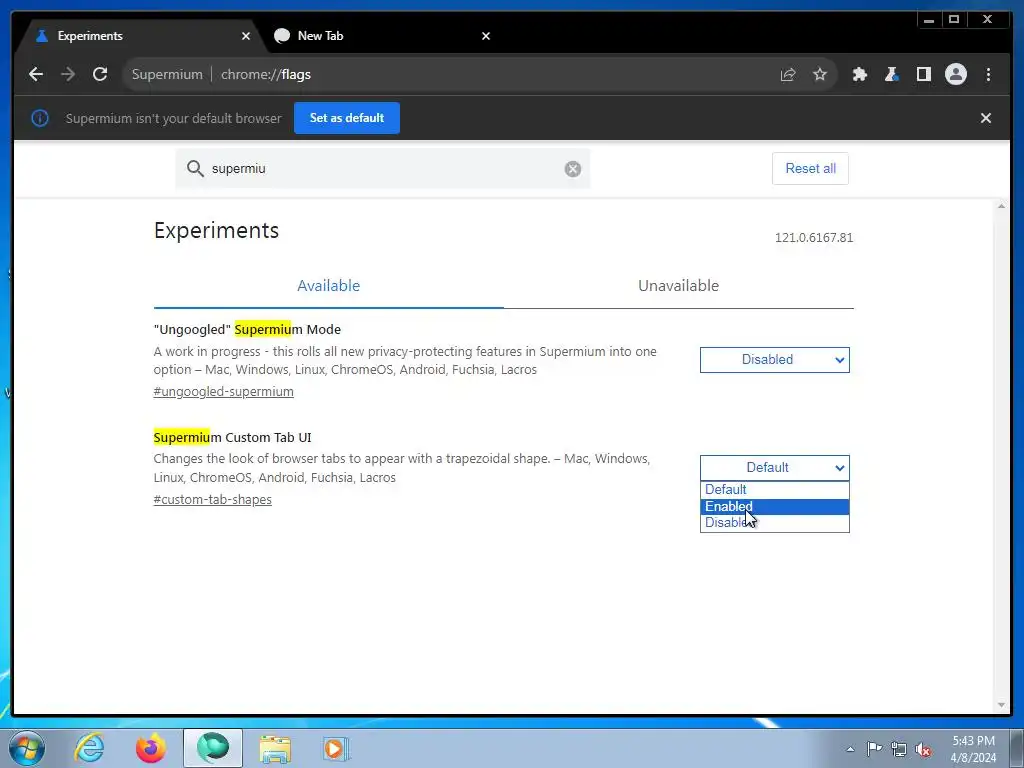Clear the flags search with the X icon
Screen dimensions: 1024x768
click(x=573, y=169)
